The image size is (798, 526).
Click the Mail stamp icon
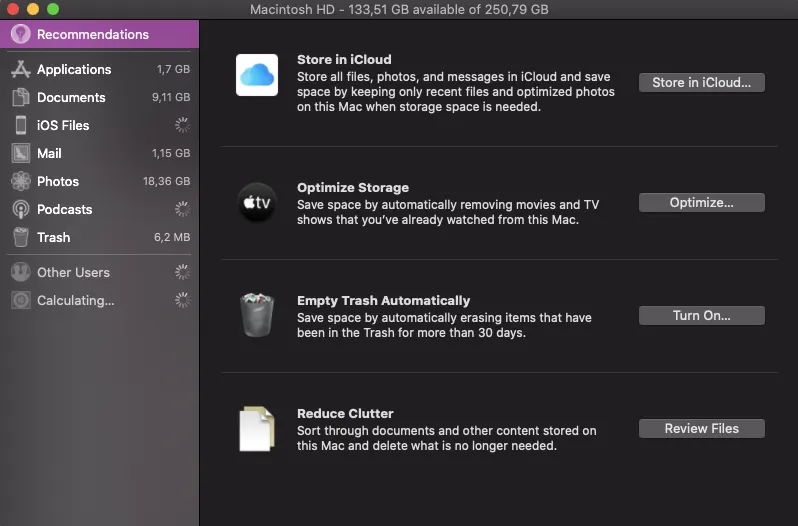point(20,153)
